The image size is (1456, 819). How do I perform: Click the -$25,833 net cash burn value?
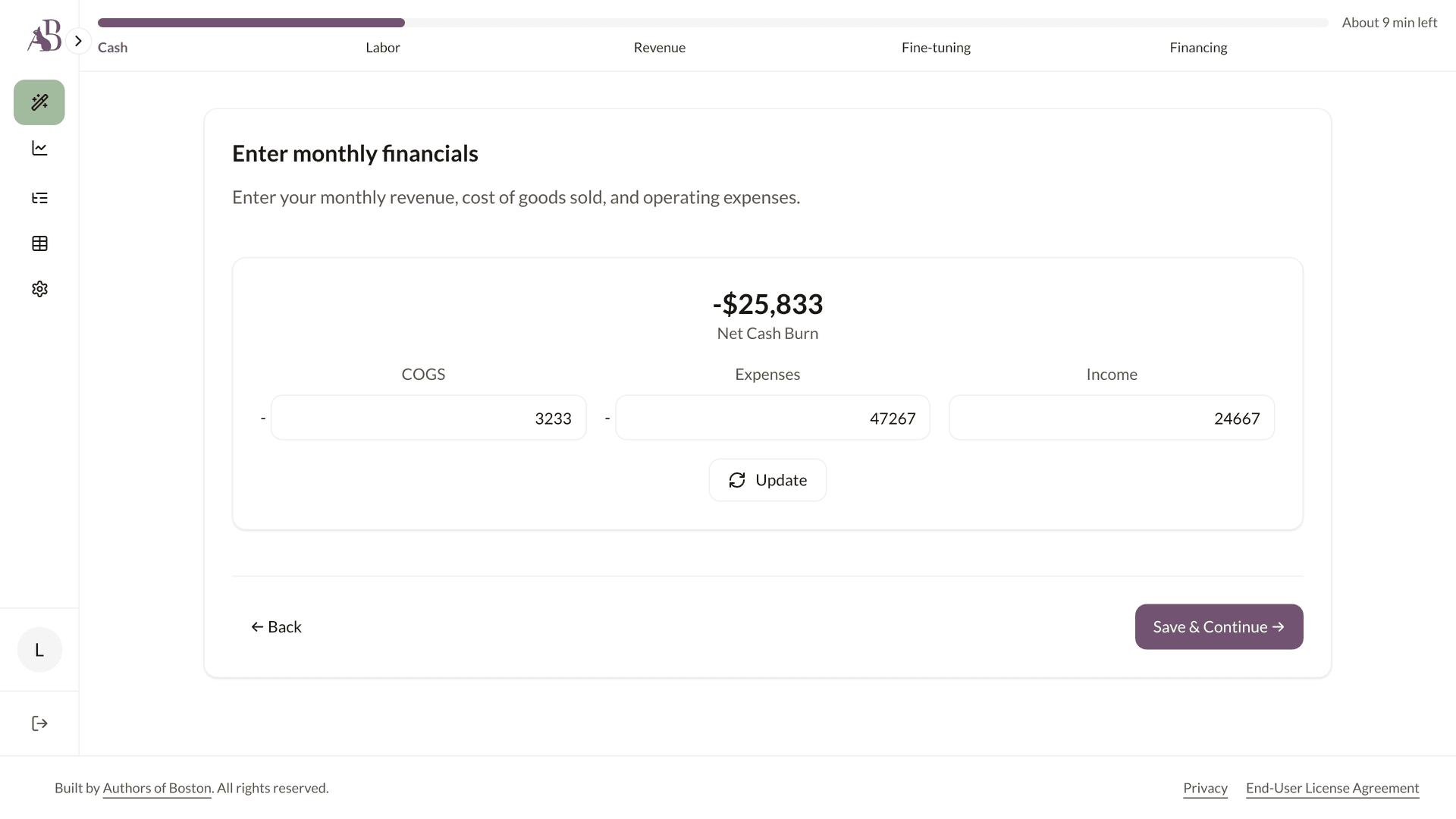coord(767,304)
